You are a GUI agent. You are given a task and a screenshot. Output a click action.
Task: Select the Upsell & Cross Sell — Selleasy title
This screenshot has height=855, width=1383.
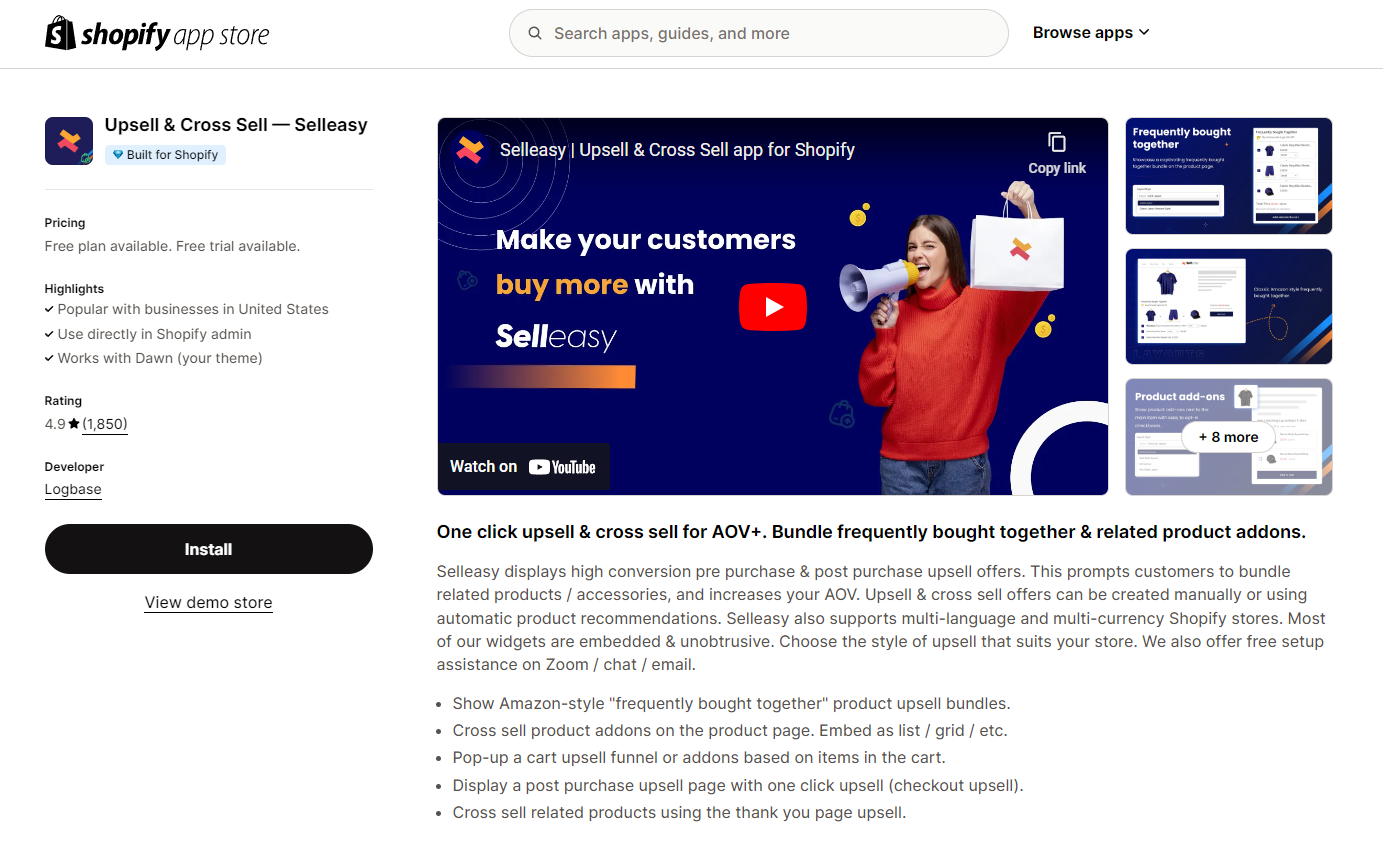click(x=236, y=125)
